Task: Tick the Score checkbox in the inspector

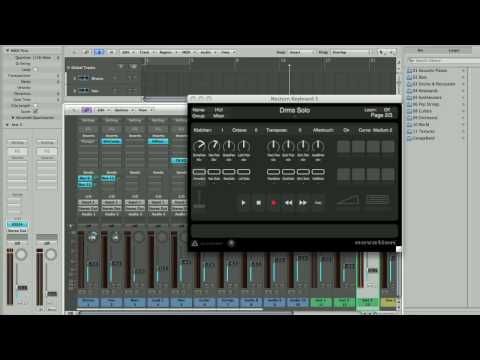Action: pos(35,111)
